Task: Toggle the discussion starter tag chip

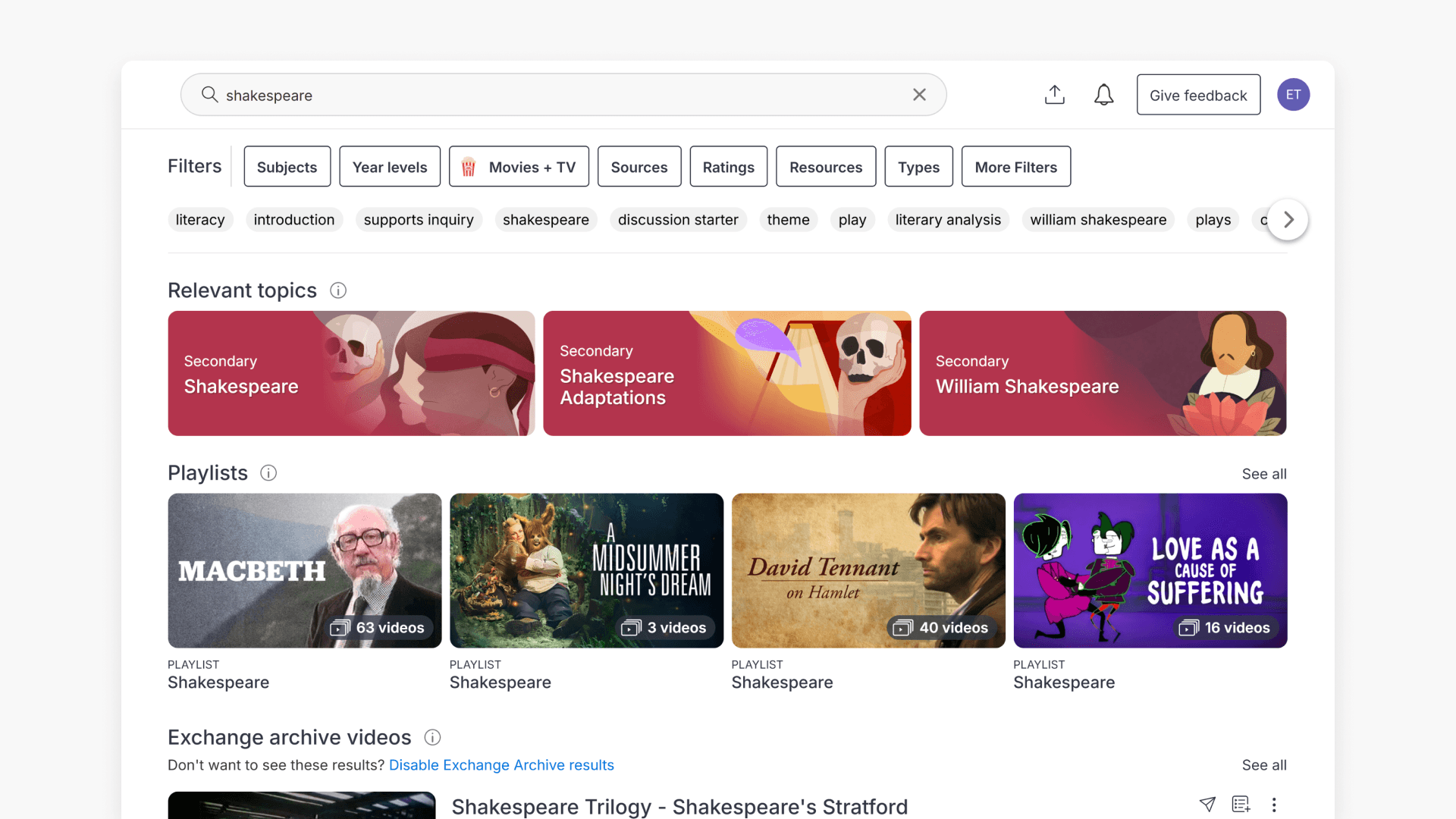Action: pos(678,220)
